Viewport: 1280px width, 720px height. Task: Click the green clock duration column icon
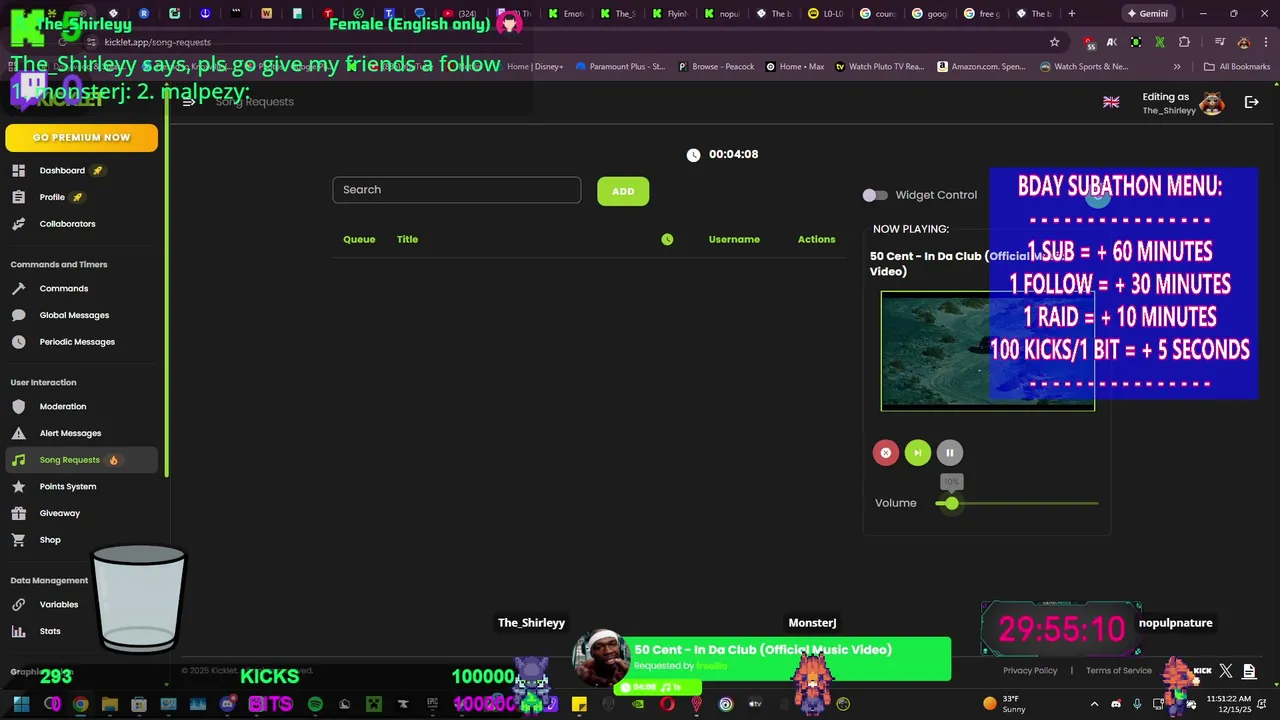point(667,239)
